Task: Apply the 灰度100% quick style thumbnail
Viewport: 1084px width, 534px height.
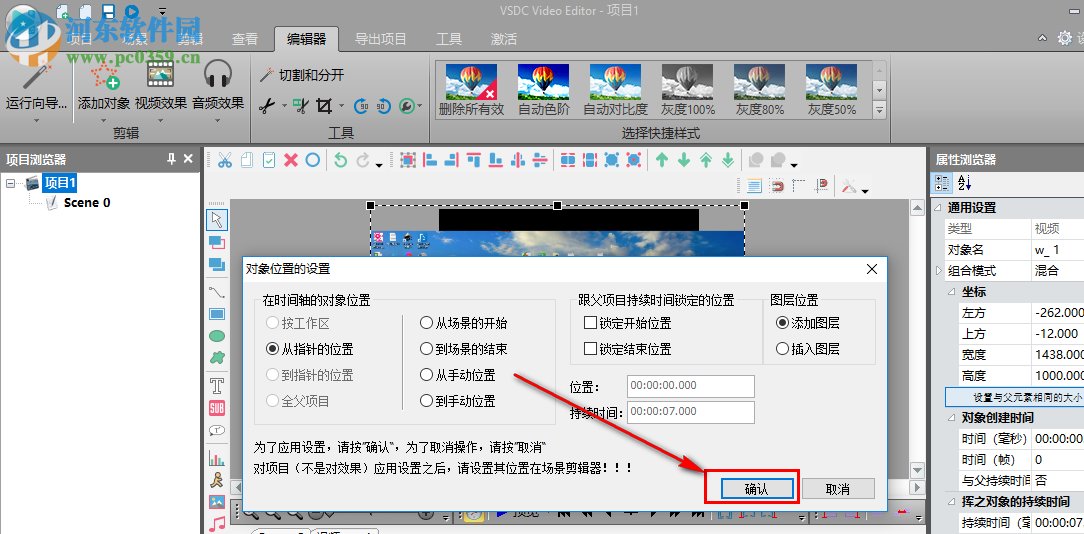Action: point(688,90)
